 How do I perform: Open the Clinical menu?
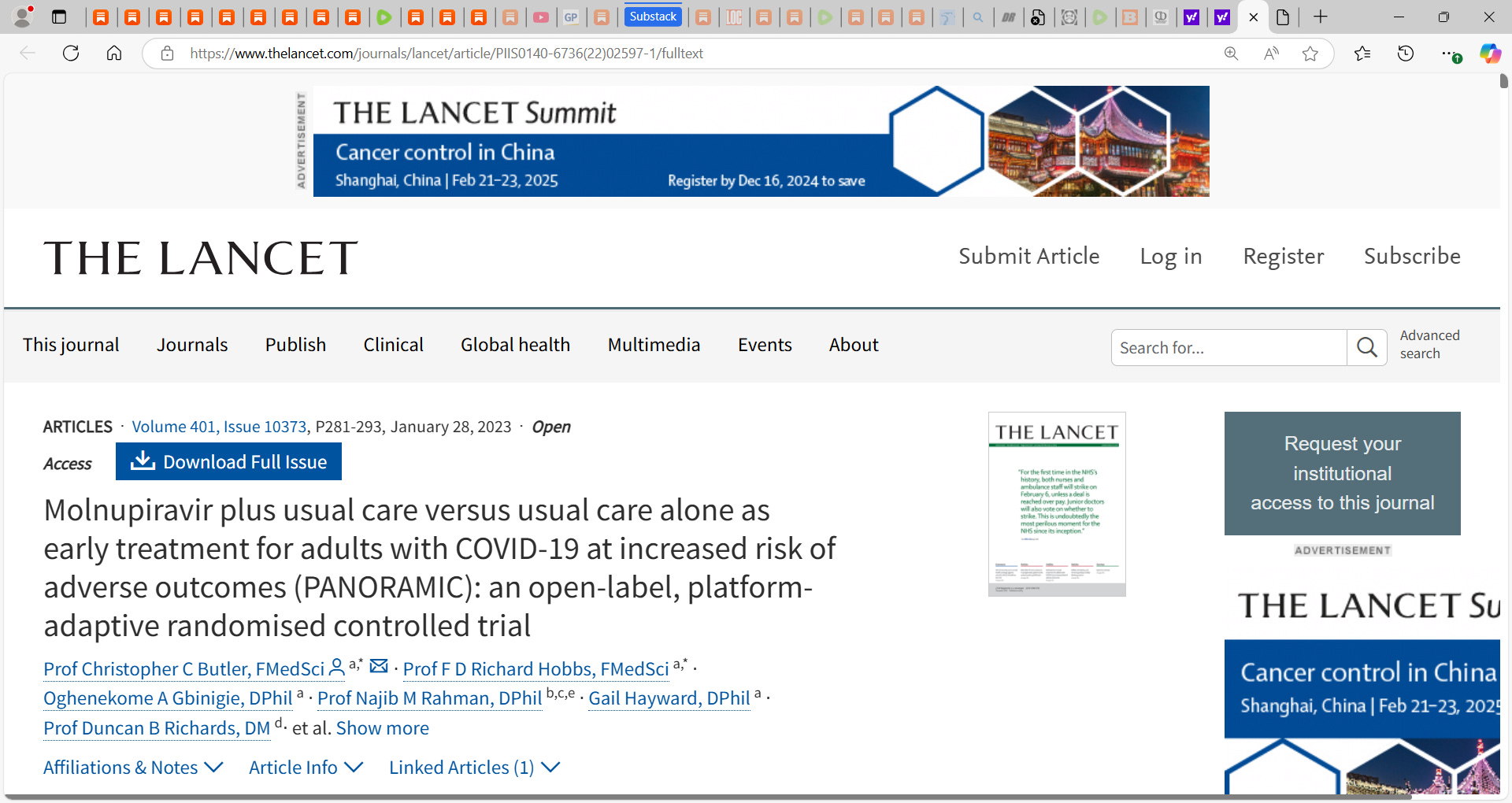pyautogui.click(x=393, y=345)
